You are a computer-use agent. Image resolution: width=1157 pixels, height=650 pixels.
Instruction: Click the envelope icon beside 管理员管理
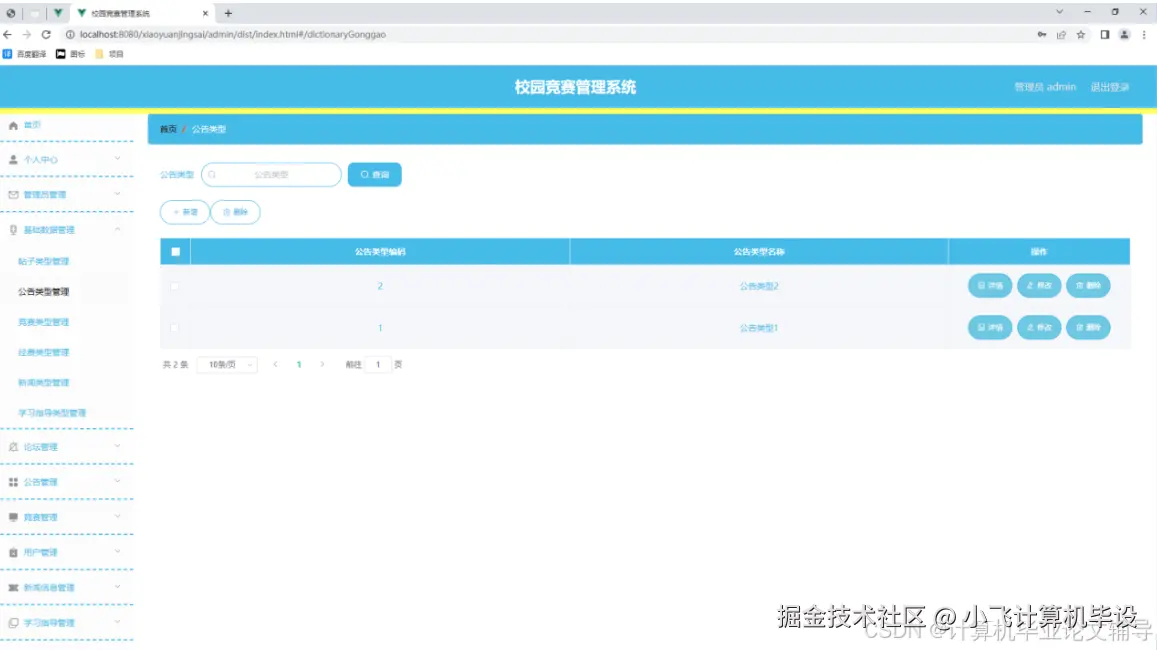click(x=14, y=194)
